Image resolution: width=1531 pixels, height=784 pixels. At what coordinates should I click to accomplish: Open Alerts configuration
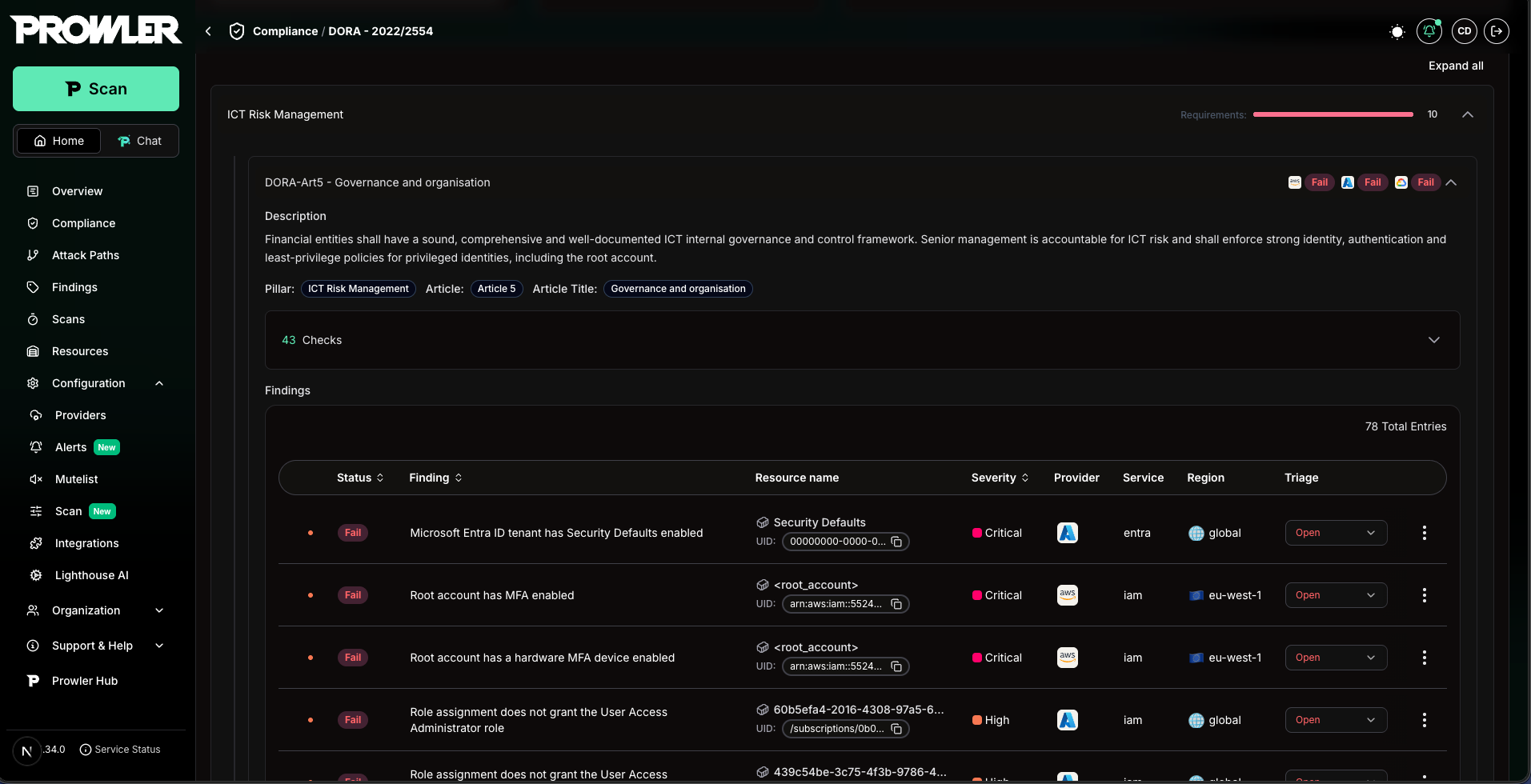point(70,447)
